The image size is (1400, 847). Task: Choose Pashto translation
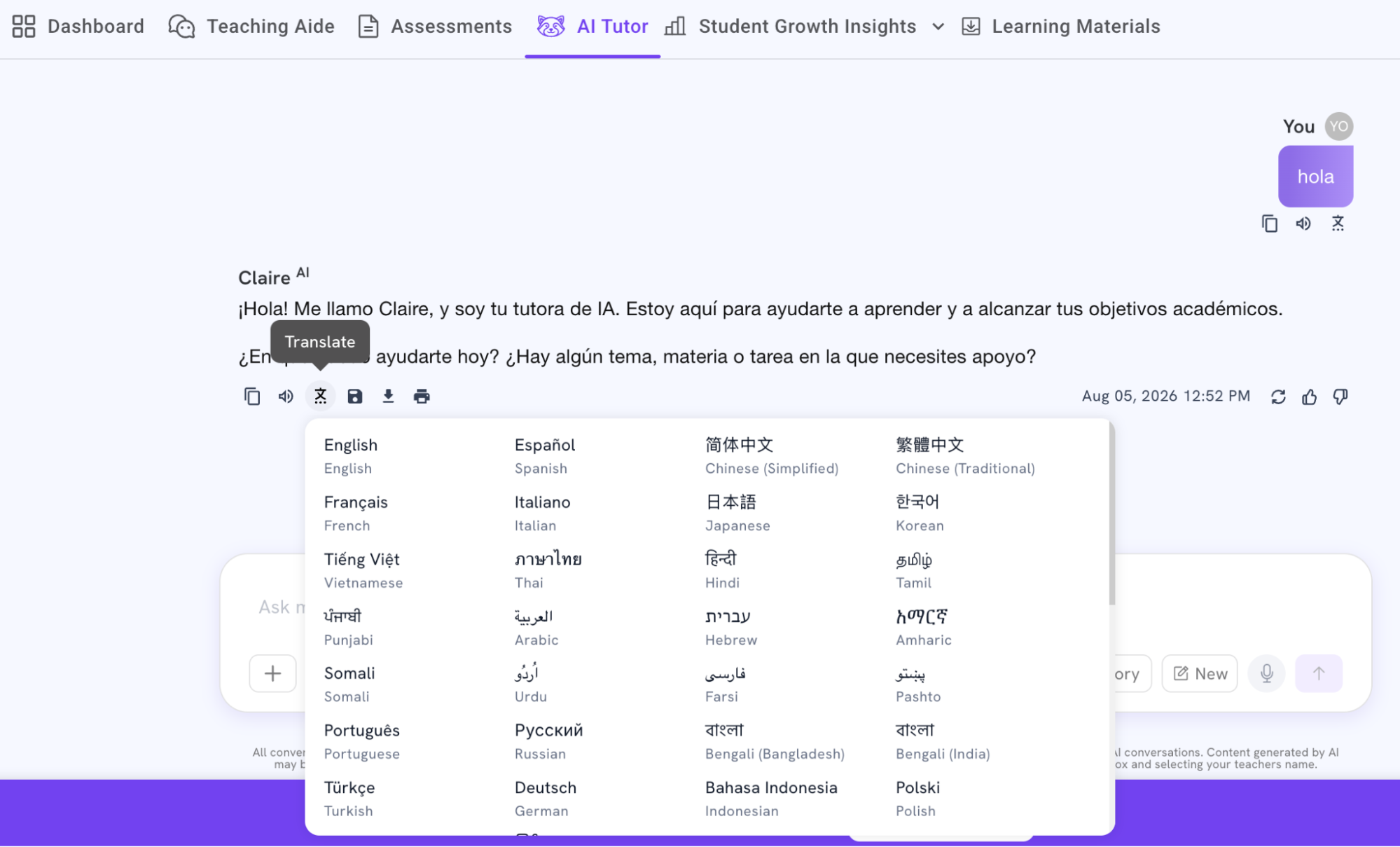coord(918,684)
